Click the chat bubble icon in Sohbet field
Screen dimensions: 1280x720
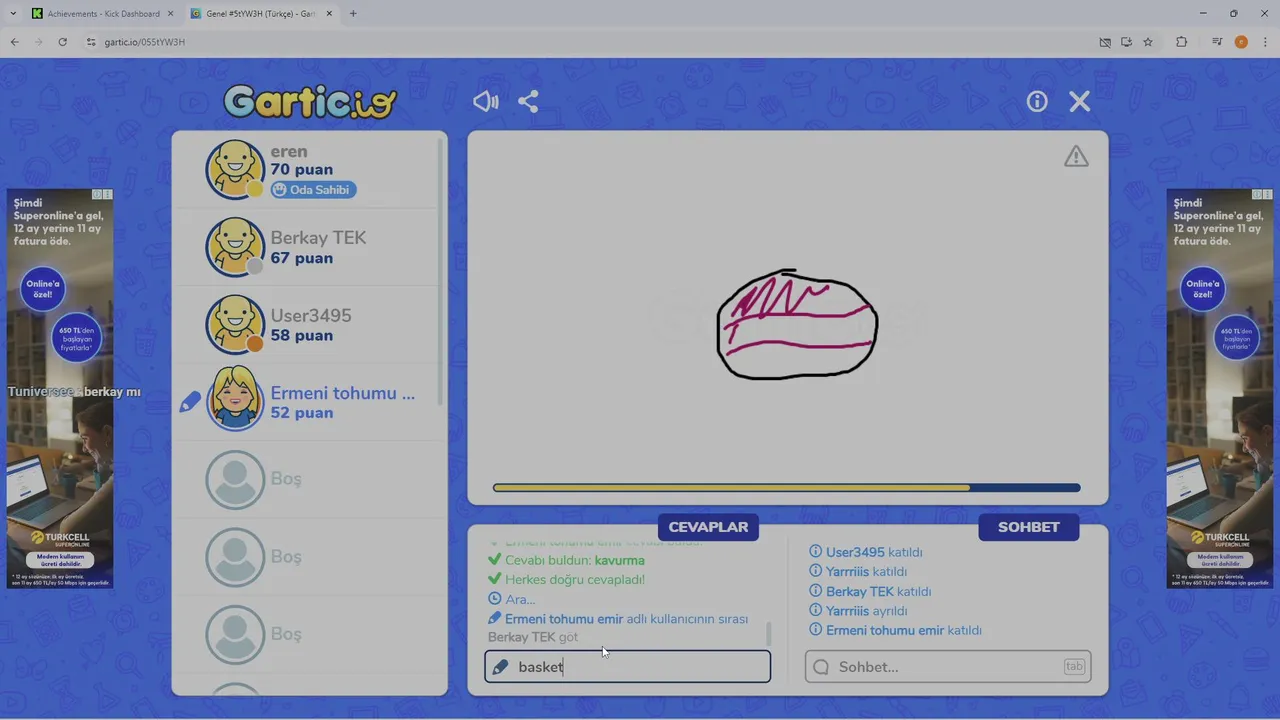[x=821, y=667]
